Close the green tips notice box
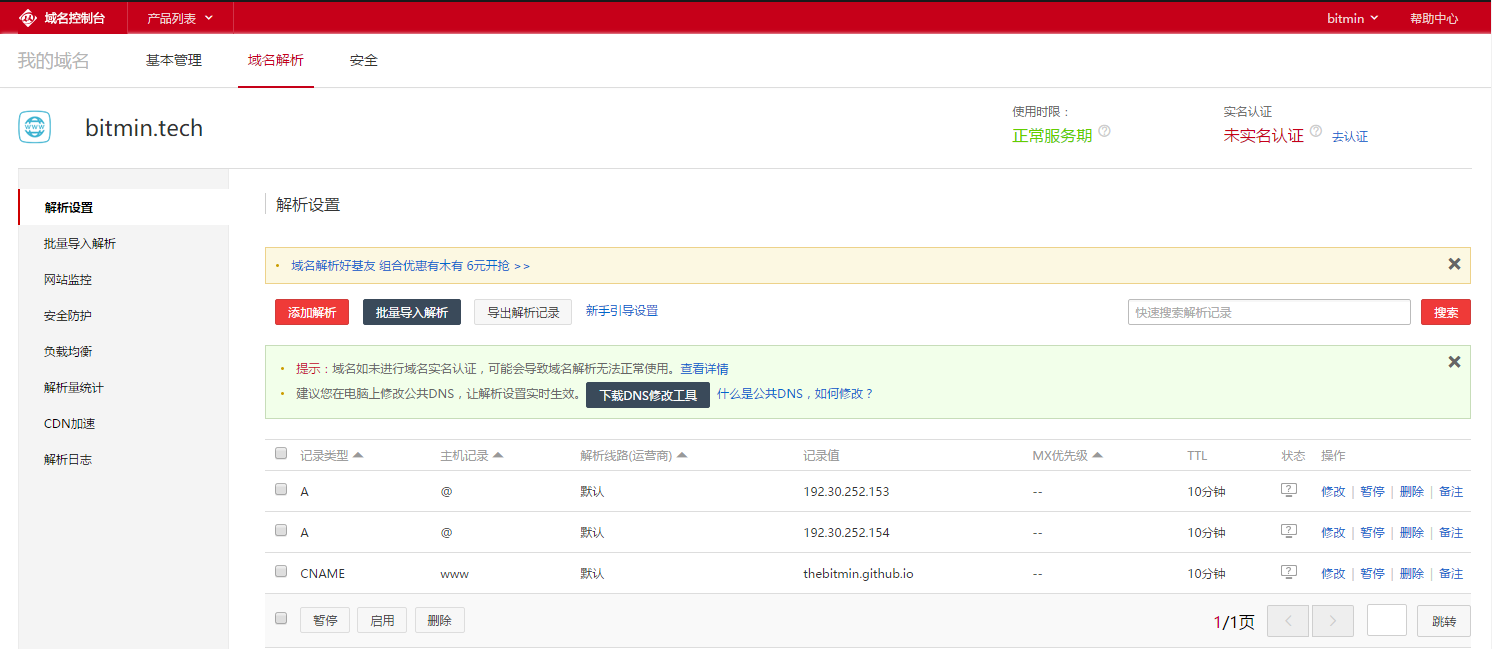Image resolution: width=1492 pixels, height=649 pixels. point(1454,362)
